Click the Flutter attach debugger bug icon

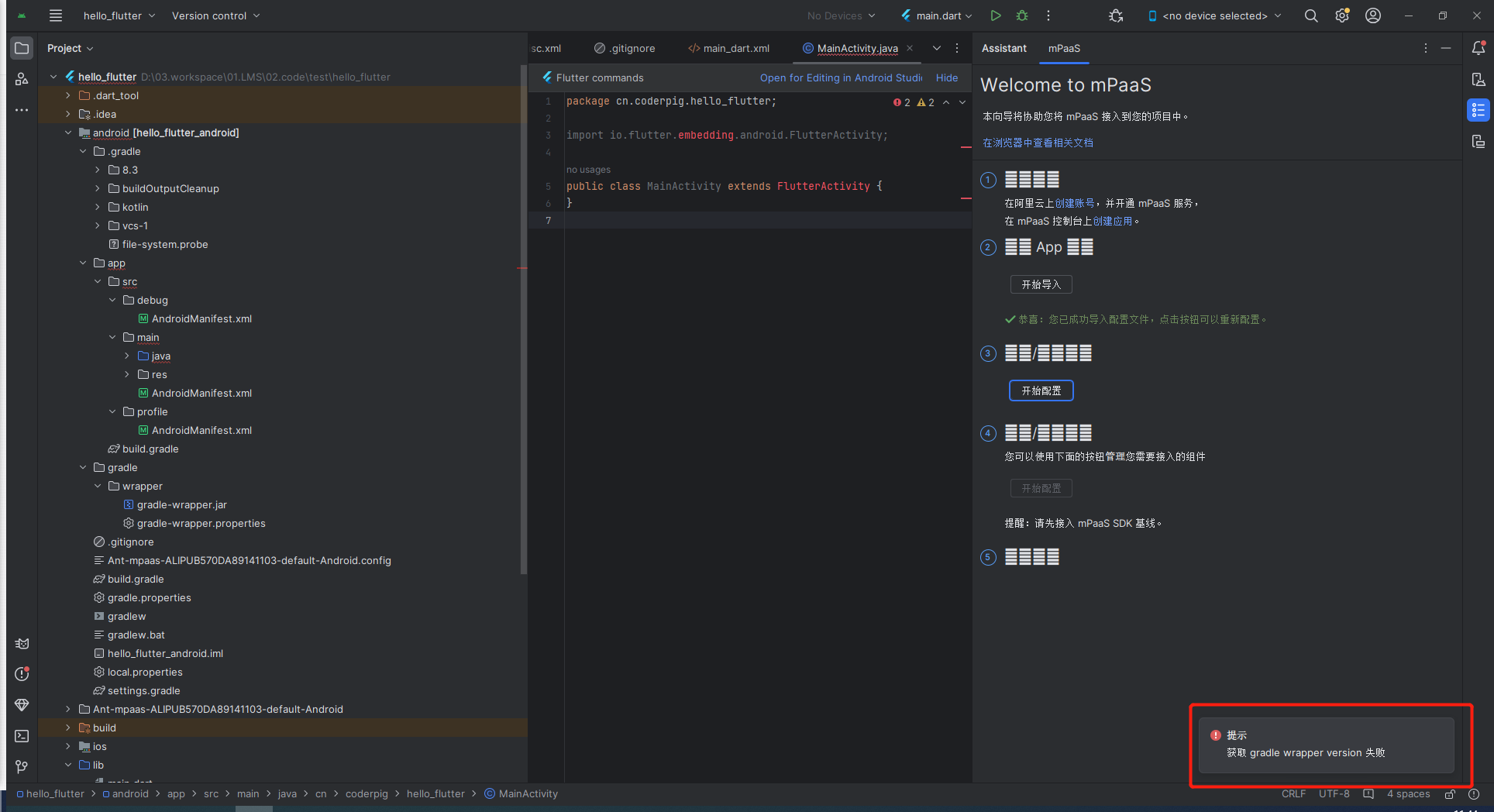(x=1116, y=15)
